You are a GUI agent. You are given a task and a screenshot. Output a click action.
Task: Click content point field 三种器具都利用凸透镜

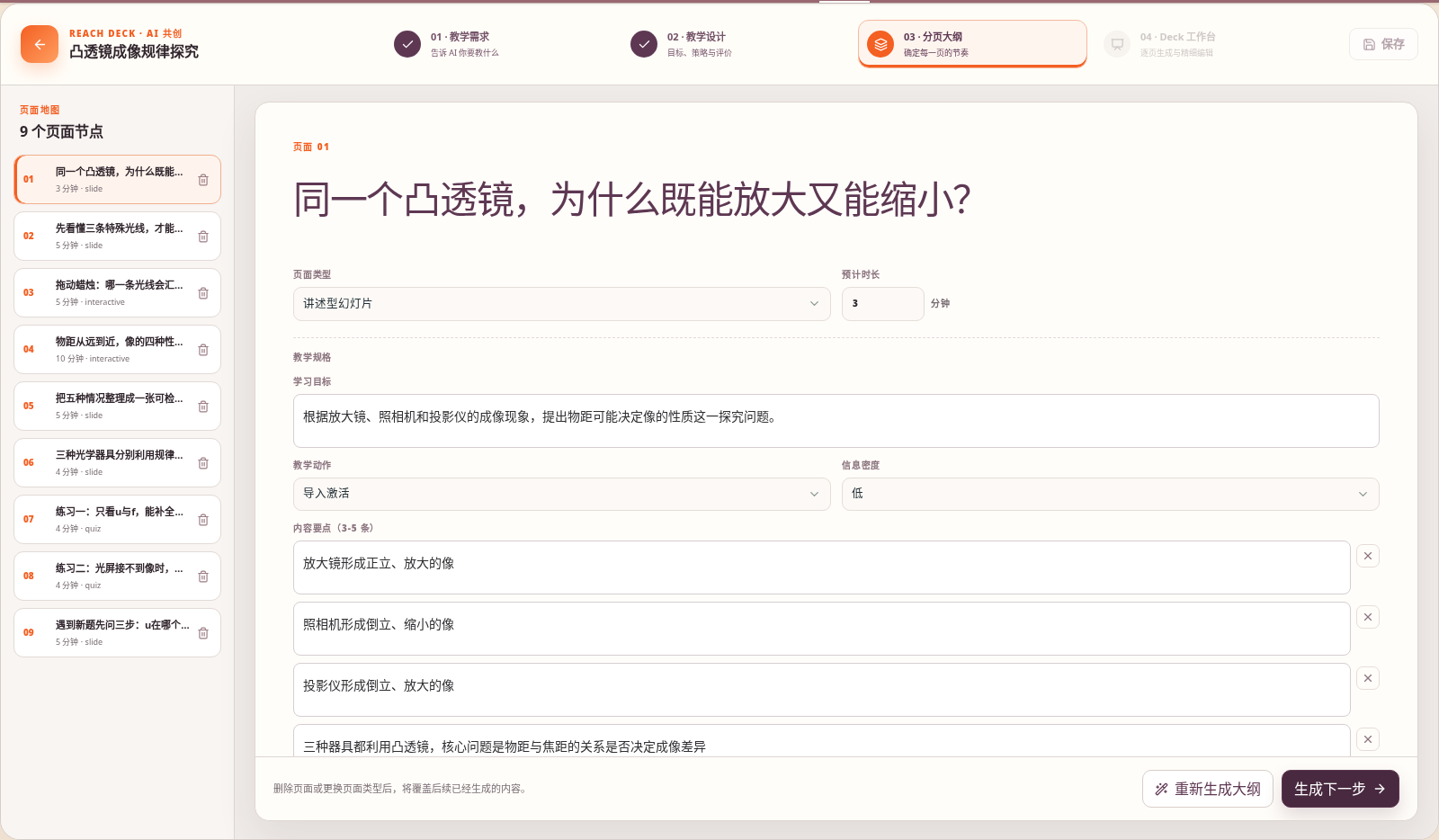[x=821, y=741]
